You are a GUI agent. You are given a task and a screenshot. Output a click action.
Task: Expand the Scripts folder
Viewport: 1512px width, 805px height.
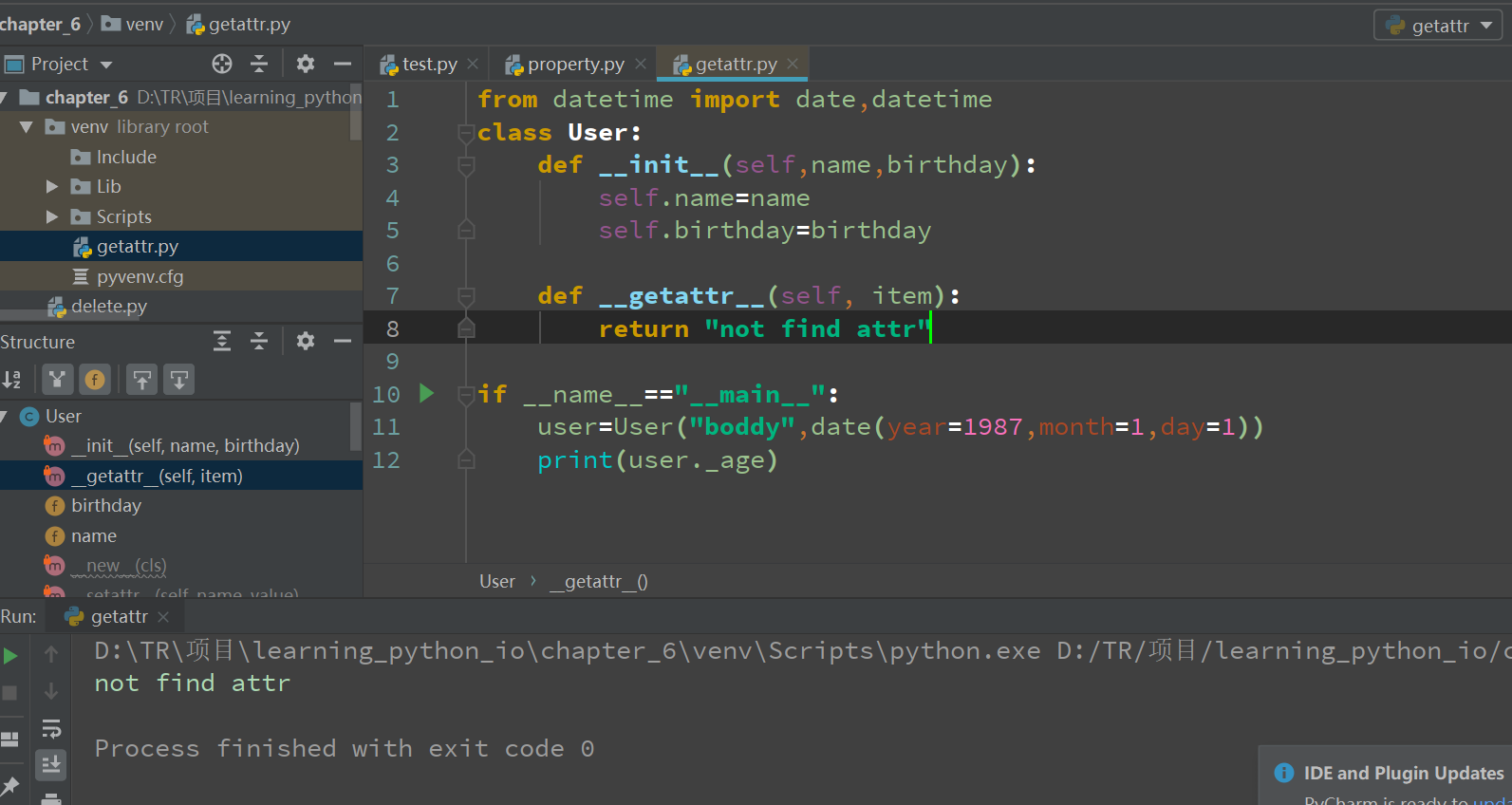(x=52, y=217)
